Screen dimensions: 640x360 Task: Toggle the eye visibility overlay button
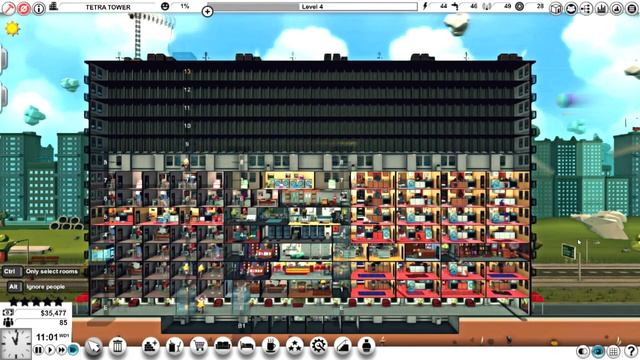[598, 351]
